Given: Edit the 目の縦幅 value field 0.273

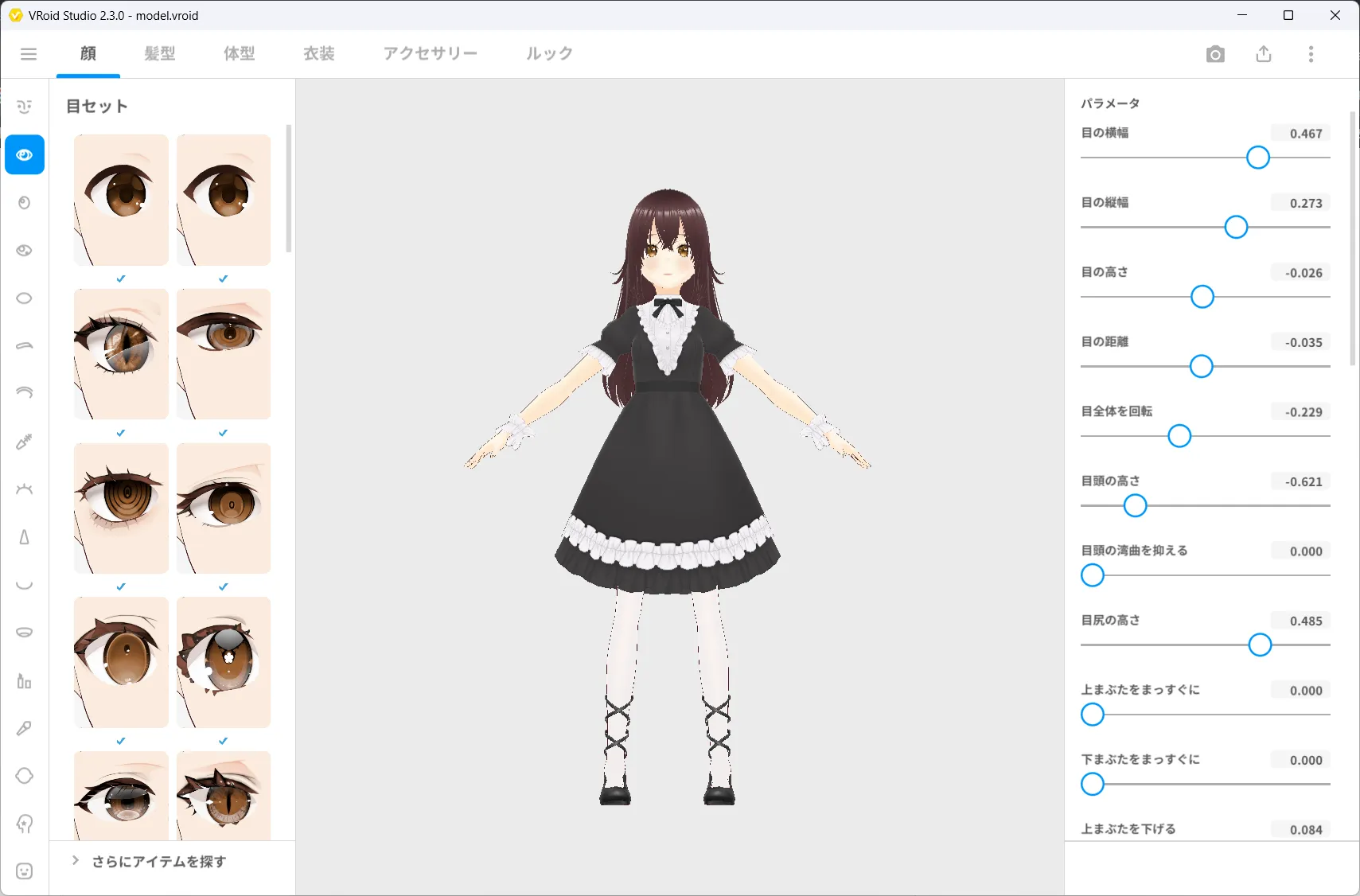Looking at the screenshot, I should click(1300, 203).
